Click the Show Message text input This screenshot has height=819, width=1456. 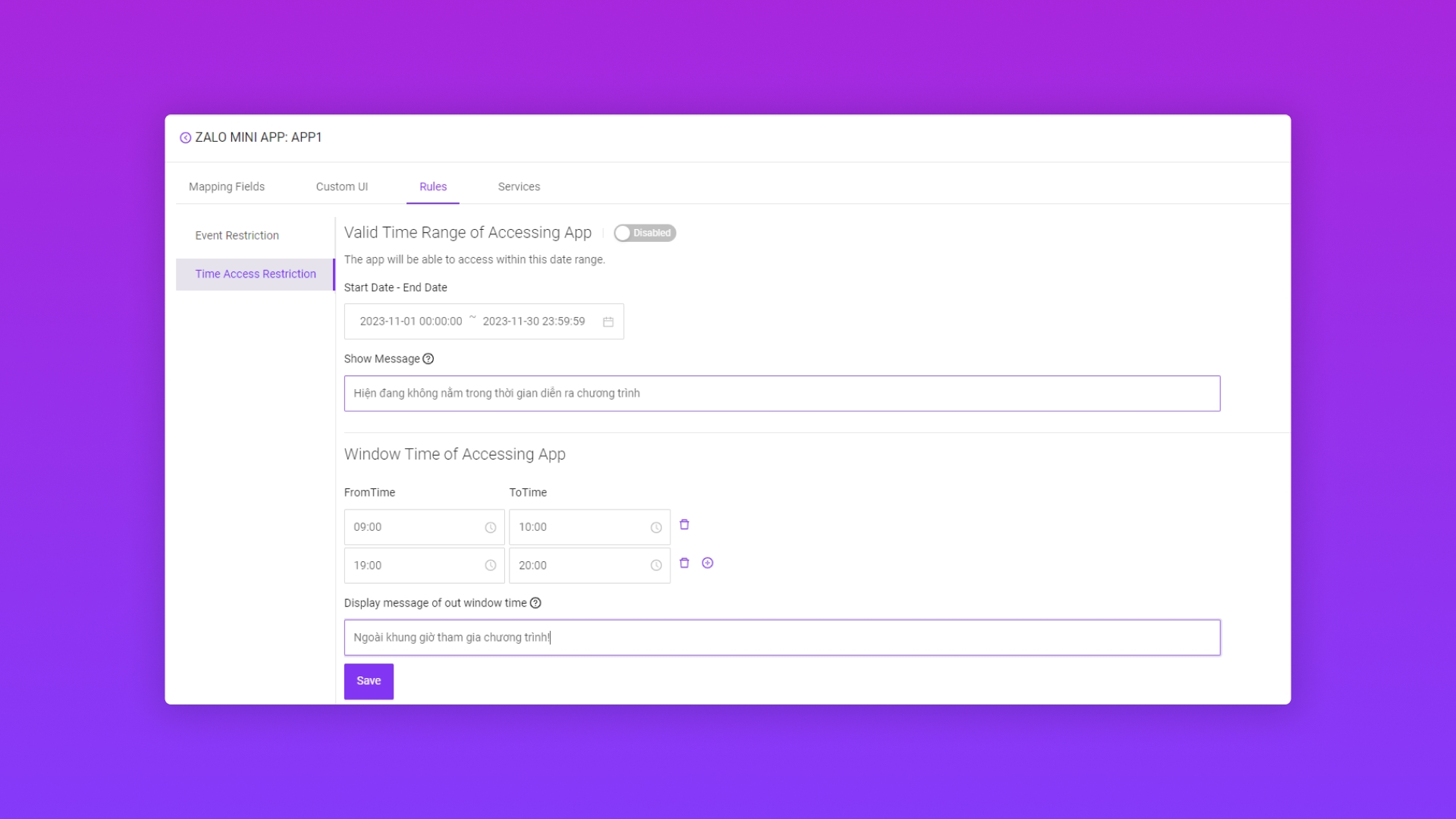point(781,394)
